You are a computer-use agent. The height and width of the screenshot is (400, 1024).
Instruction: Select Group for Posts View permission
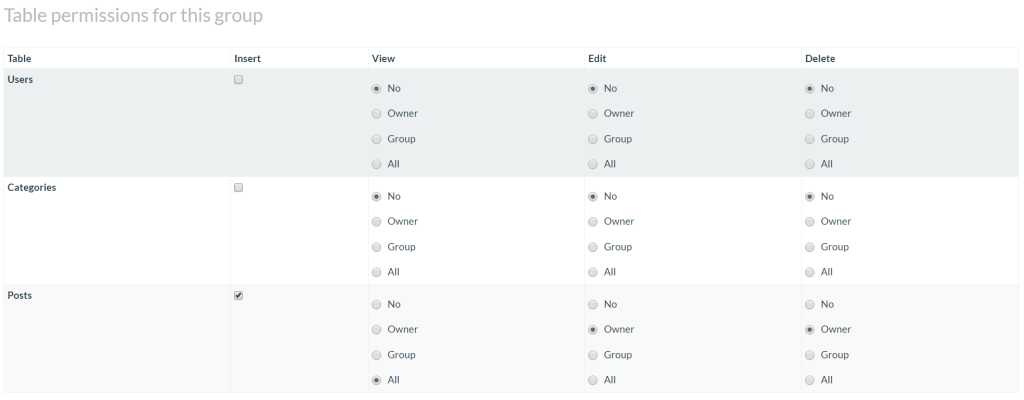pos(376,356)
